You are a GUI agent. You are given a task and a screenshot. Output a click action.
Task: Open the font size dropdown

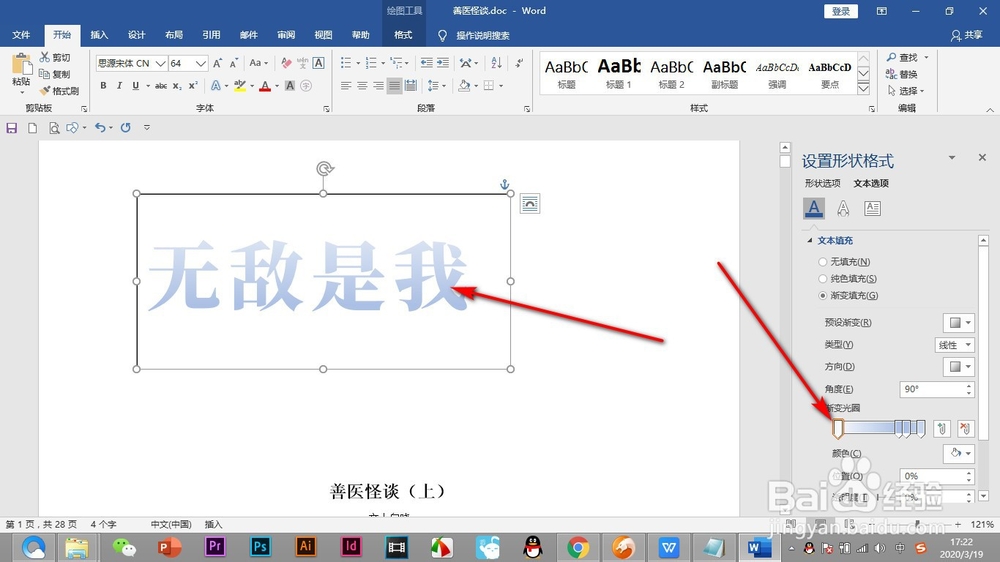(201, 63)
